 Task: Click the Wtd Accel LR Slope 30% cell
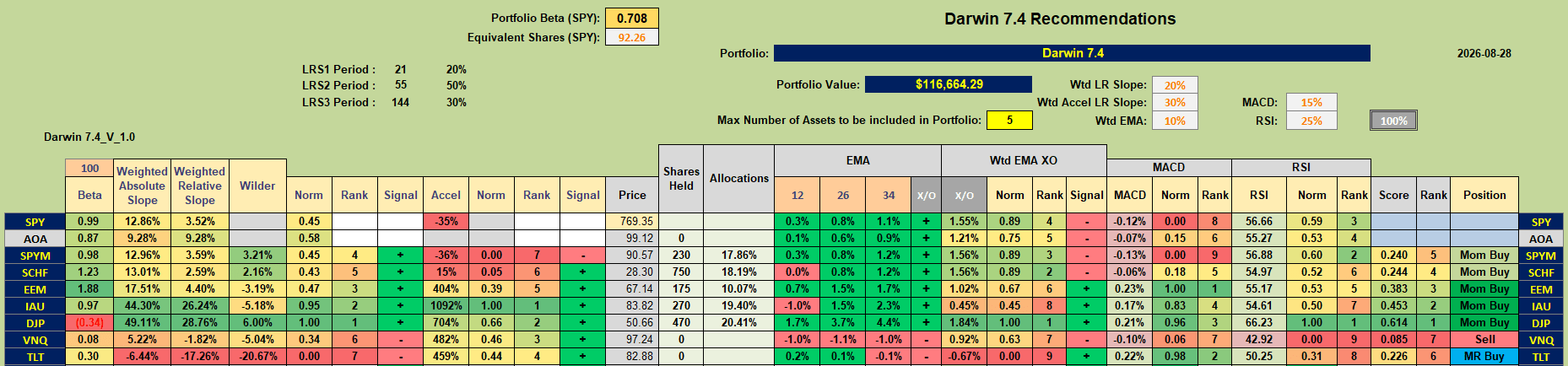[x=1175, y=102]
